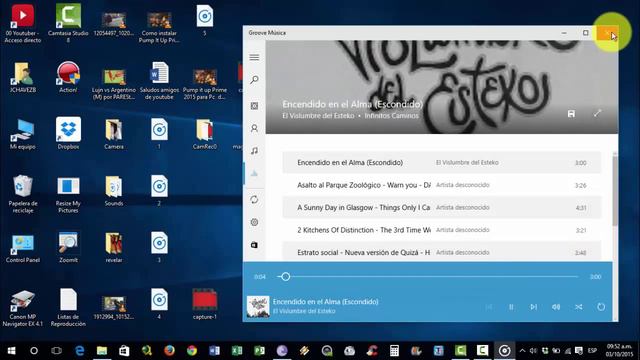Open the taskbar clock and date

tap(619, 351)
